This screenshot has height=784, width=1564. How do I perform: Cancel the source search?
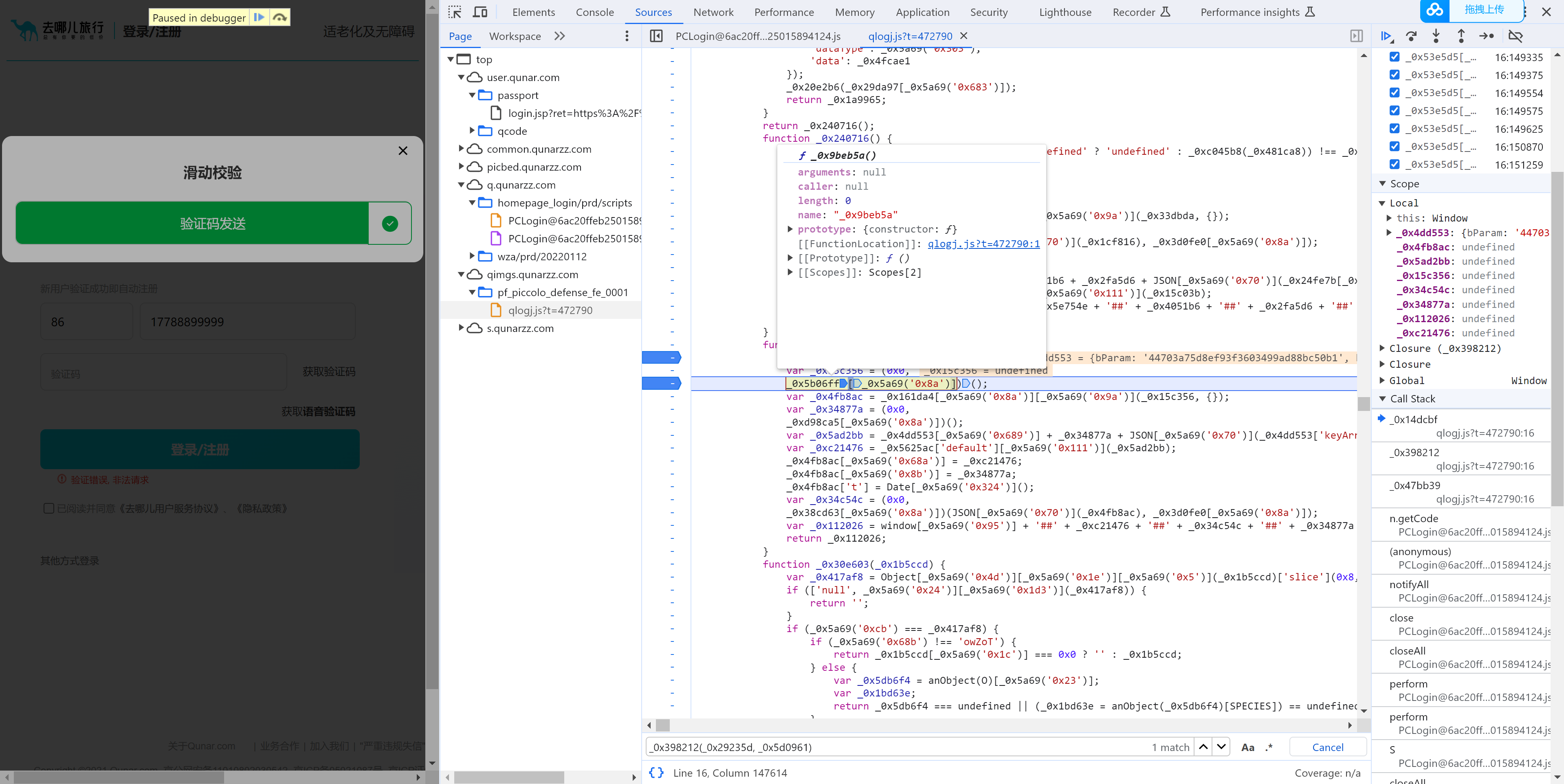point(1327,747)
